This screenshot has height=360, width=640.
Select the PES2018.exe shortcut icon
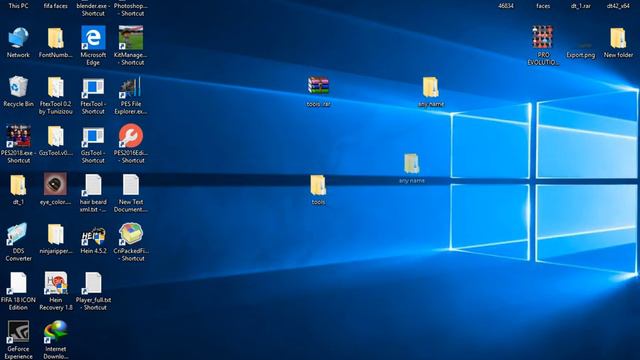tap(18, 136)
